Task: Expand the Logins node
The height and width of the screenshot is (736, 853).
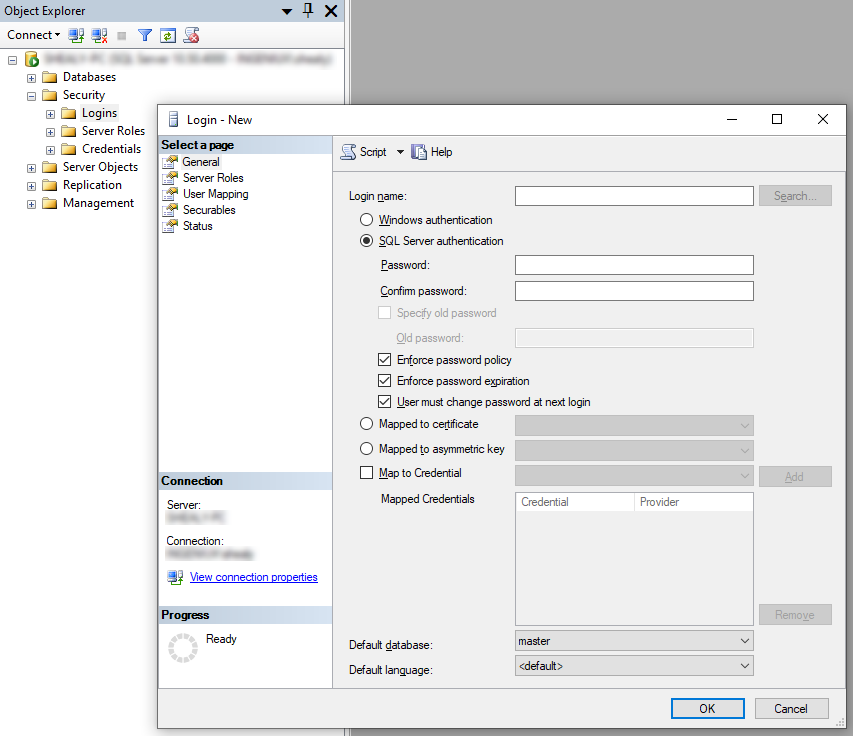Action: 51,114
